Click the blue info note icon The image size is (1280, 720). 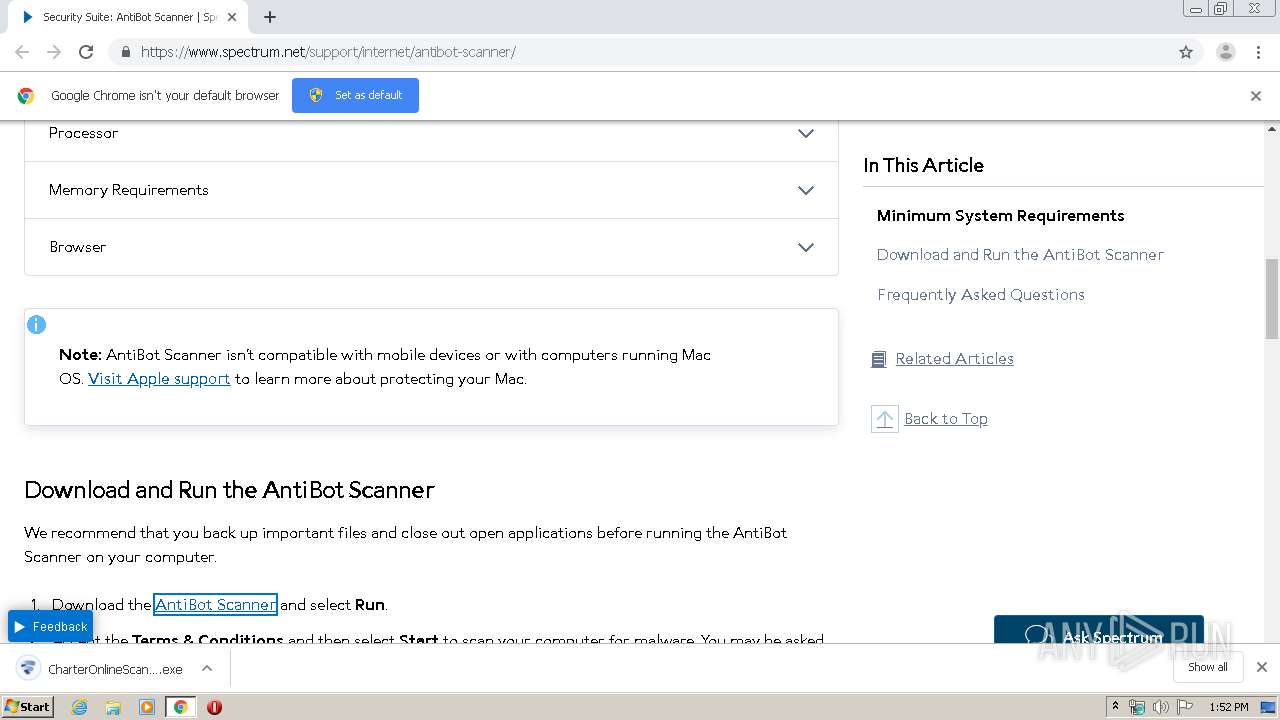[36, 324]
